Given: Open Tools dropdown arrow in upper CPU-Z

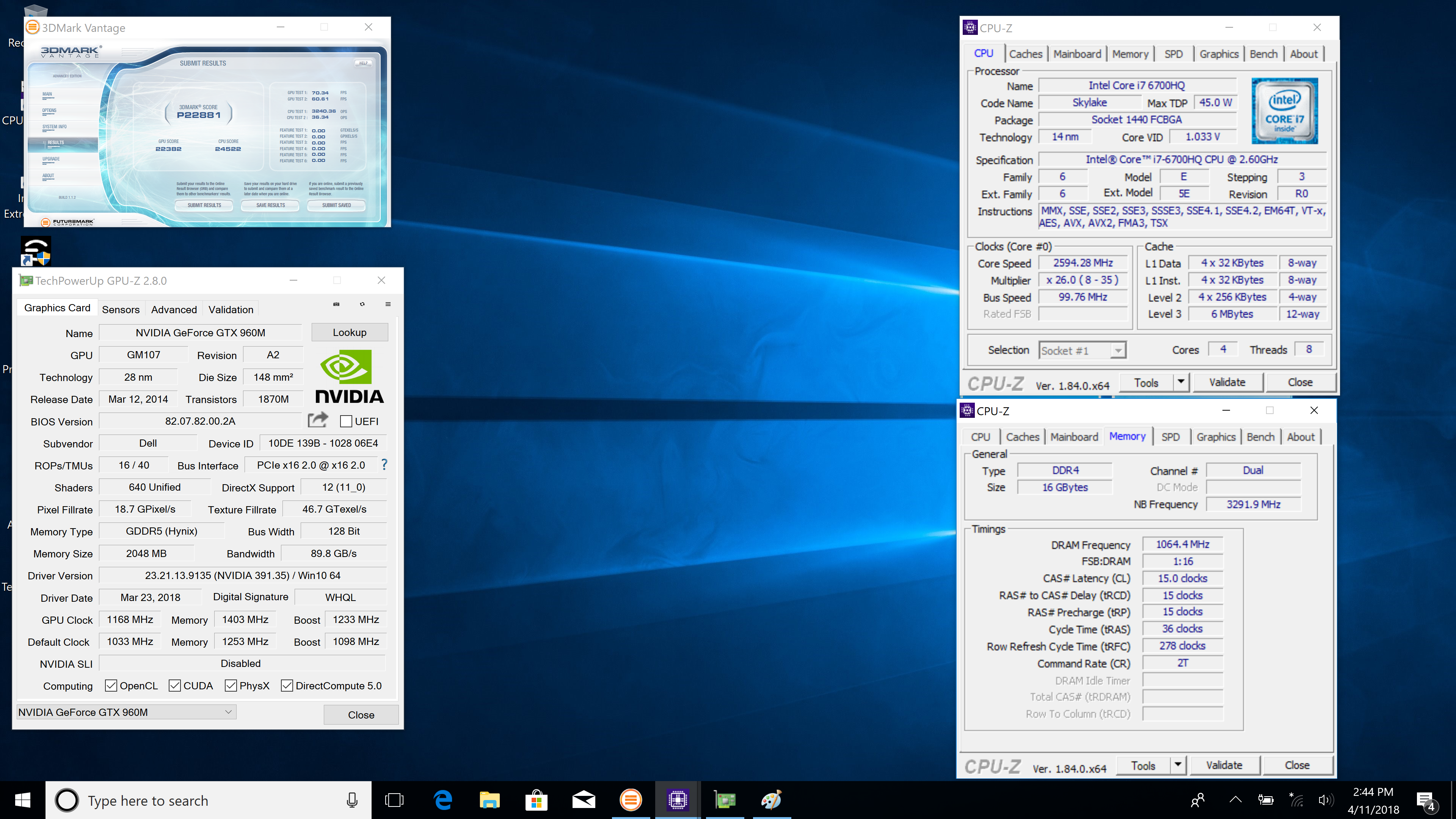Looking at the screenshot, I should click(x=1181, y=382).
